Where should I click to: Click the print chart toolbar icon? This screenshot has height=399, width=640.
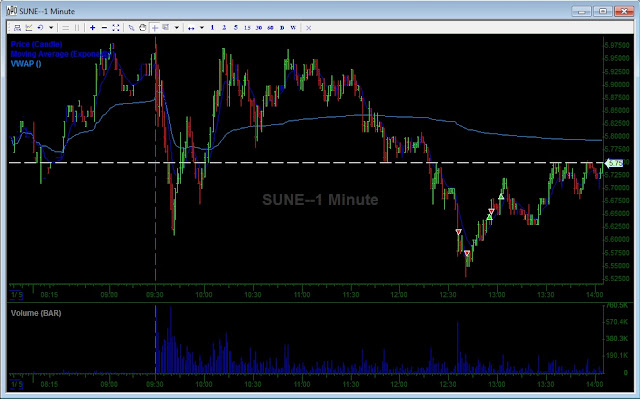pyautogui.click(x=17, y=28)
